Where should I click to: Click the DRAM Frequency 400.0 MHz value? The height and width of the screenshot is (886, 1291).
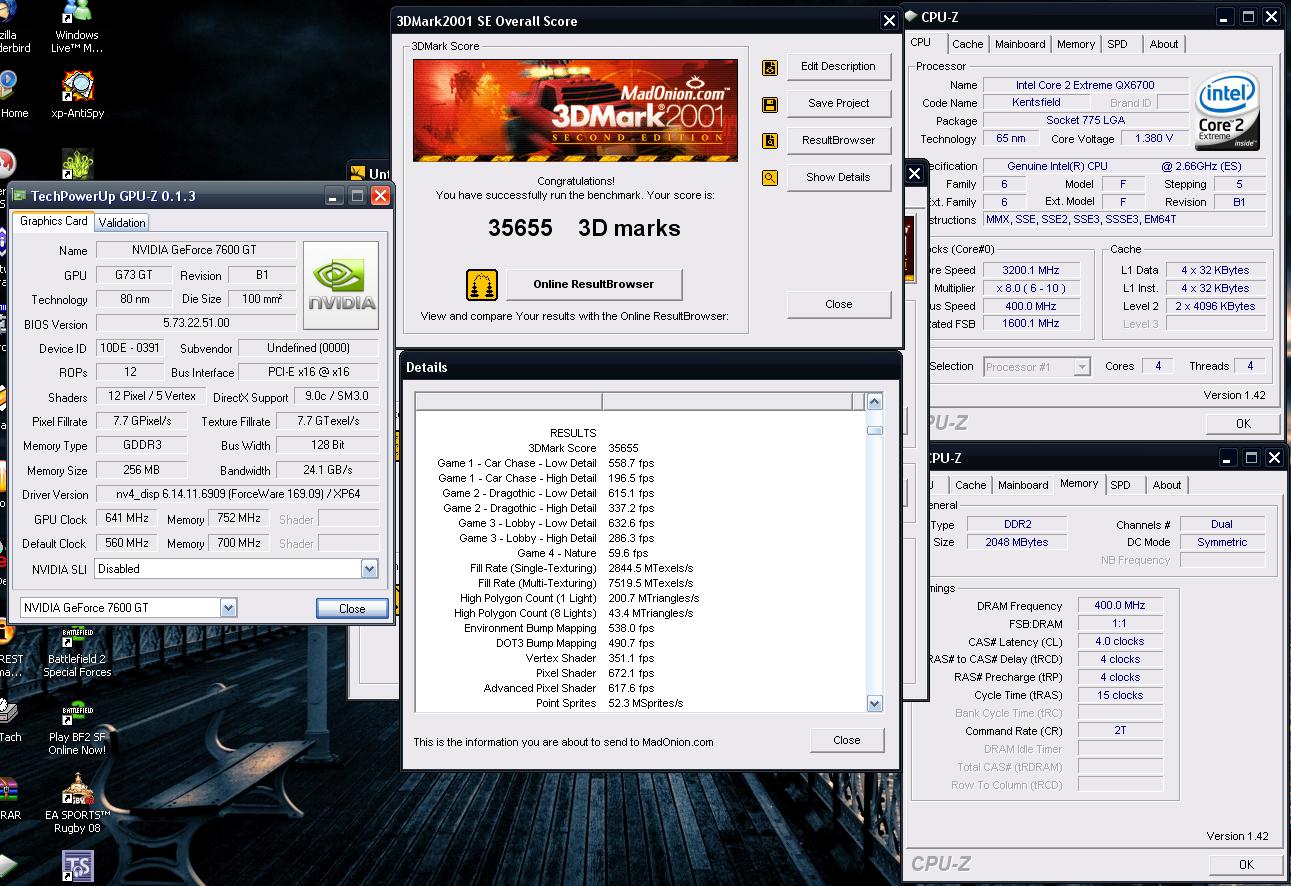1119,605
